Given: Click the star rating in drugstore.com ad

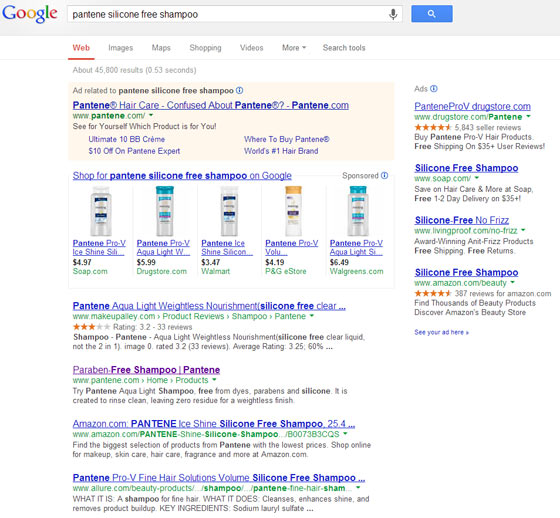Looking at the screenshot, I should (x=433, y=127).
